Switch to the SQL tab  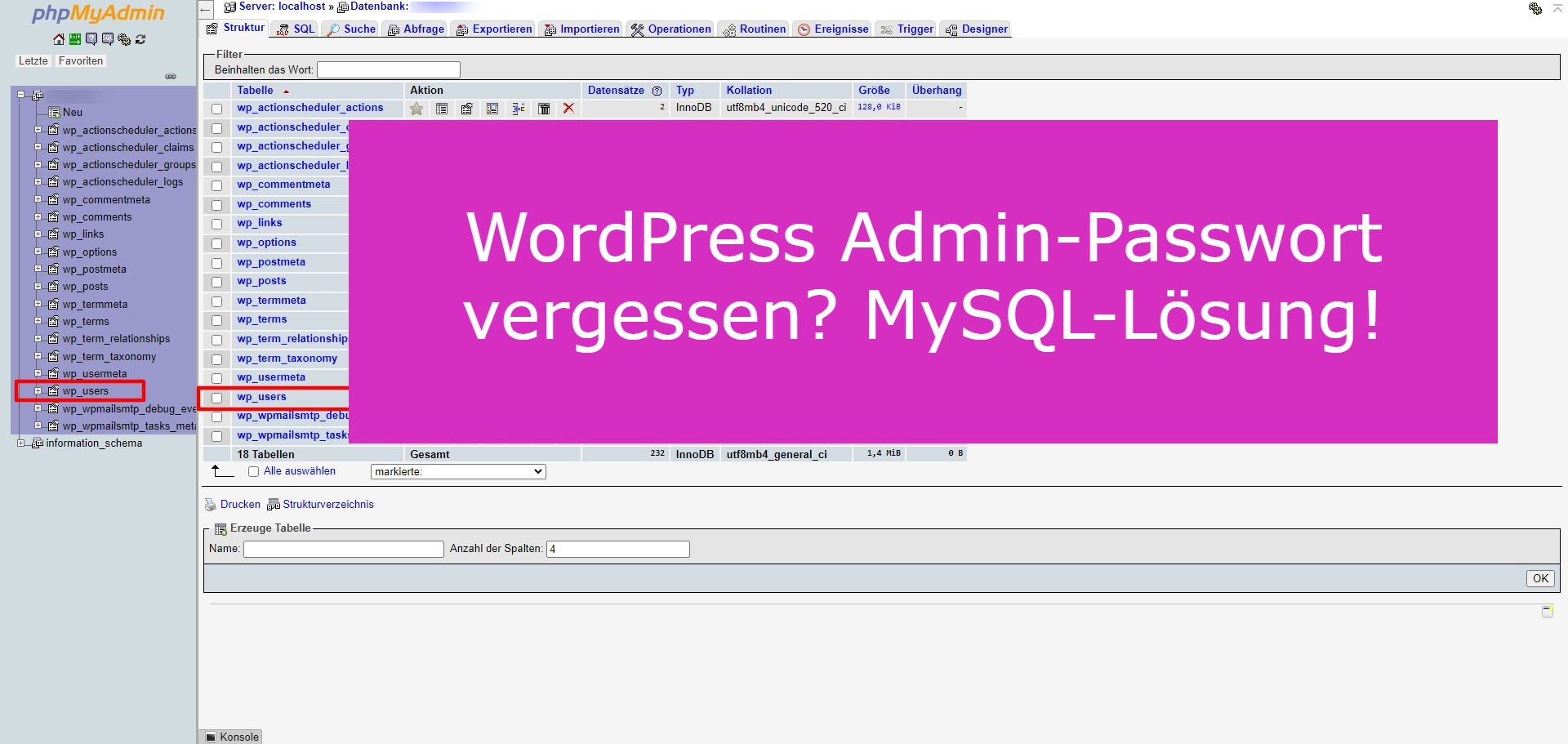click(x=295, y=29)
